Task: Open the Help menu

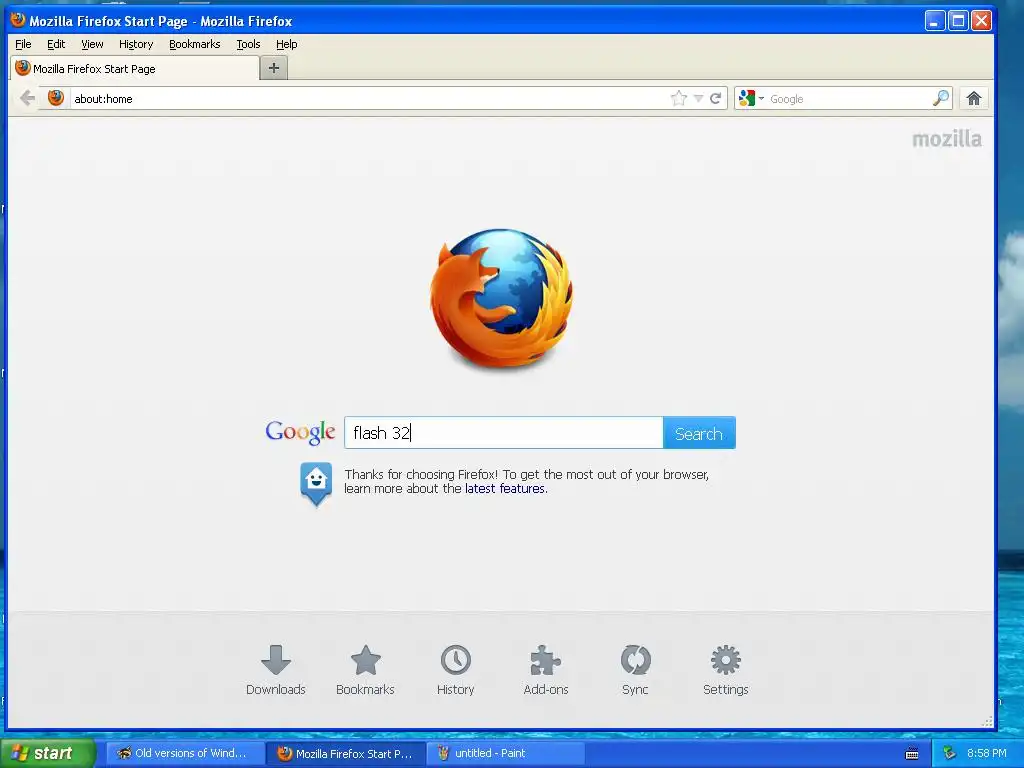Action: click(x=287, y=44)
